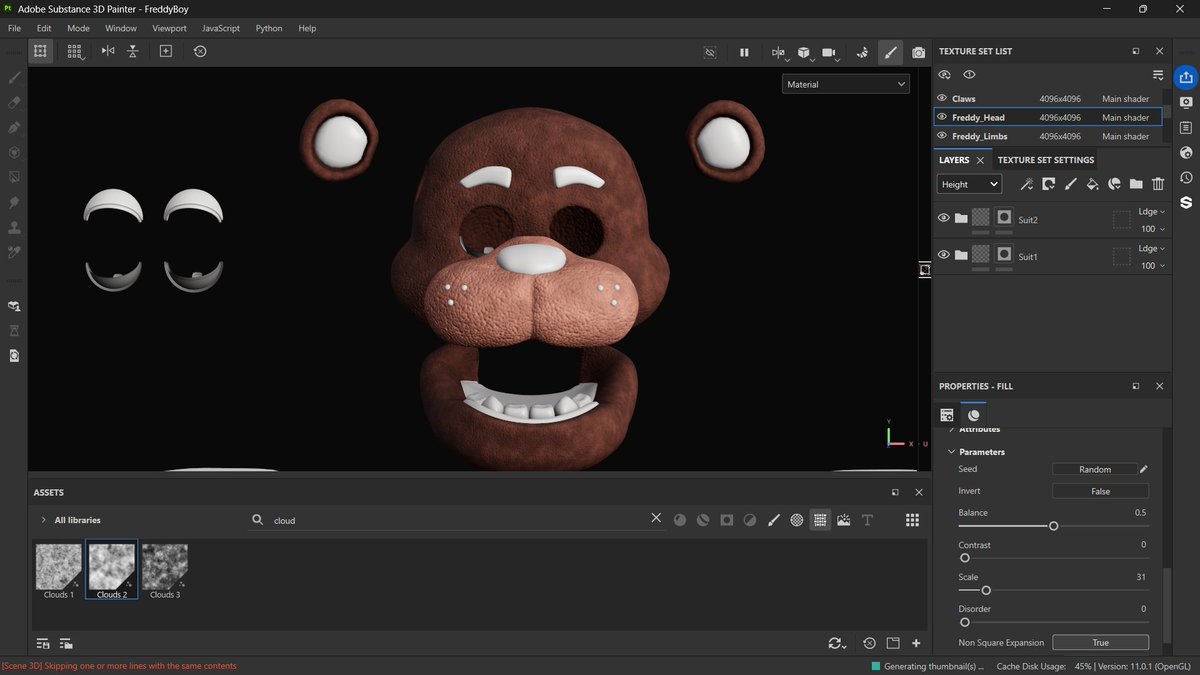The height and width of the screenshot is (675, 1200).
Task: Open texture set list settings menu
Action: [x=1158, y=75]
